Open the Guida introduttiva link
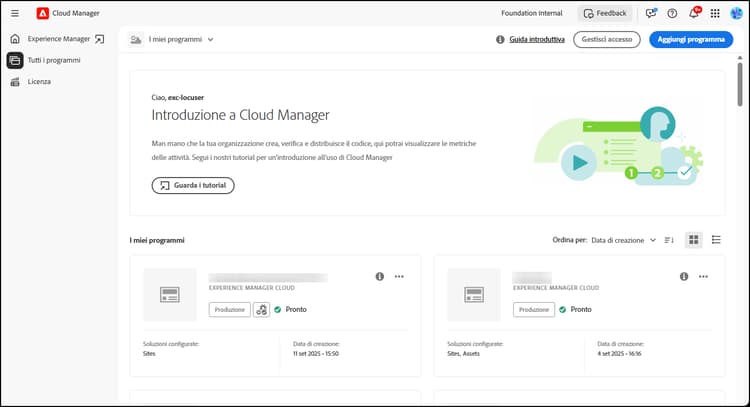Viewport: 750px width, 407px height. (537, 39)
